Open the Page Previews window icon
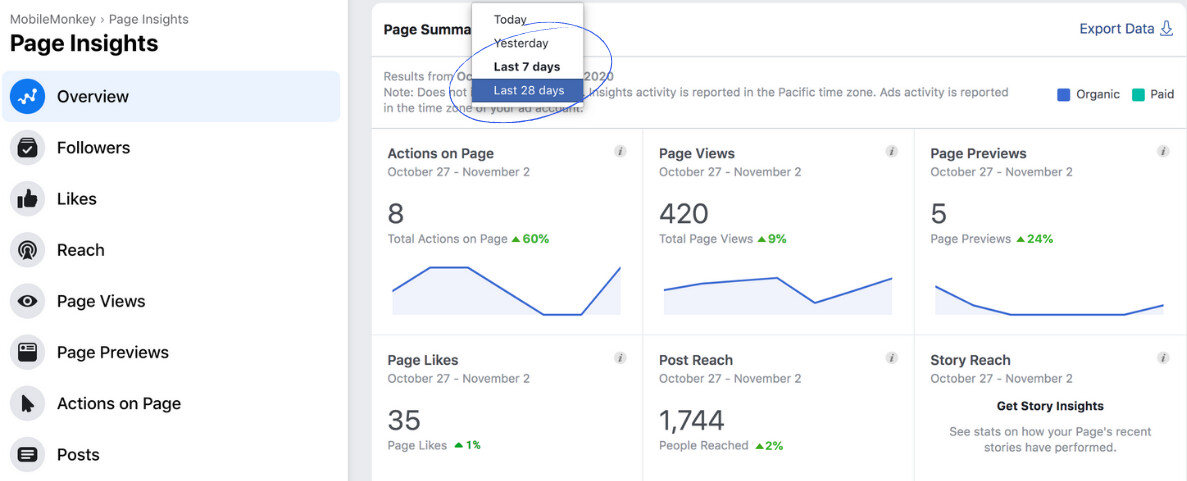The height and width of the screenshot is (481, 1187). click(x=27, y=352)
